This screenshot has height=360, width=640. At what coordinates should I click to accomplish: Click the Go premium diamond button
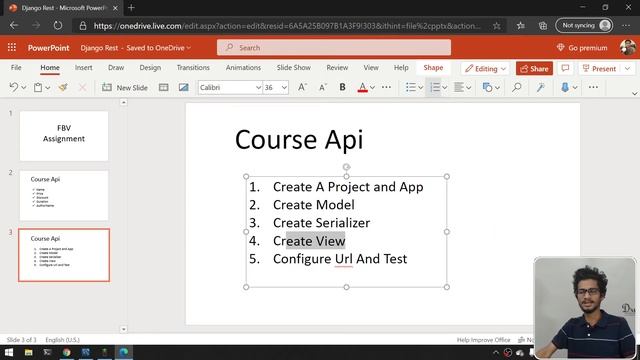(582, 48)
